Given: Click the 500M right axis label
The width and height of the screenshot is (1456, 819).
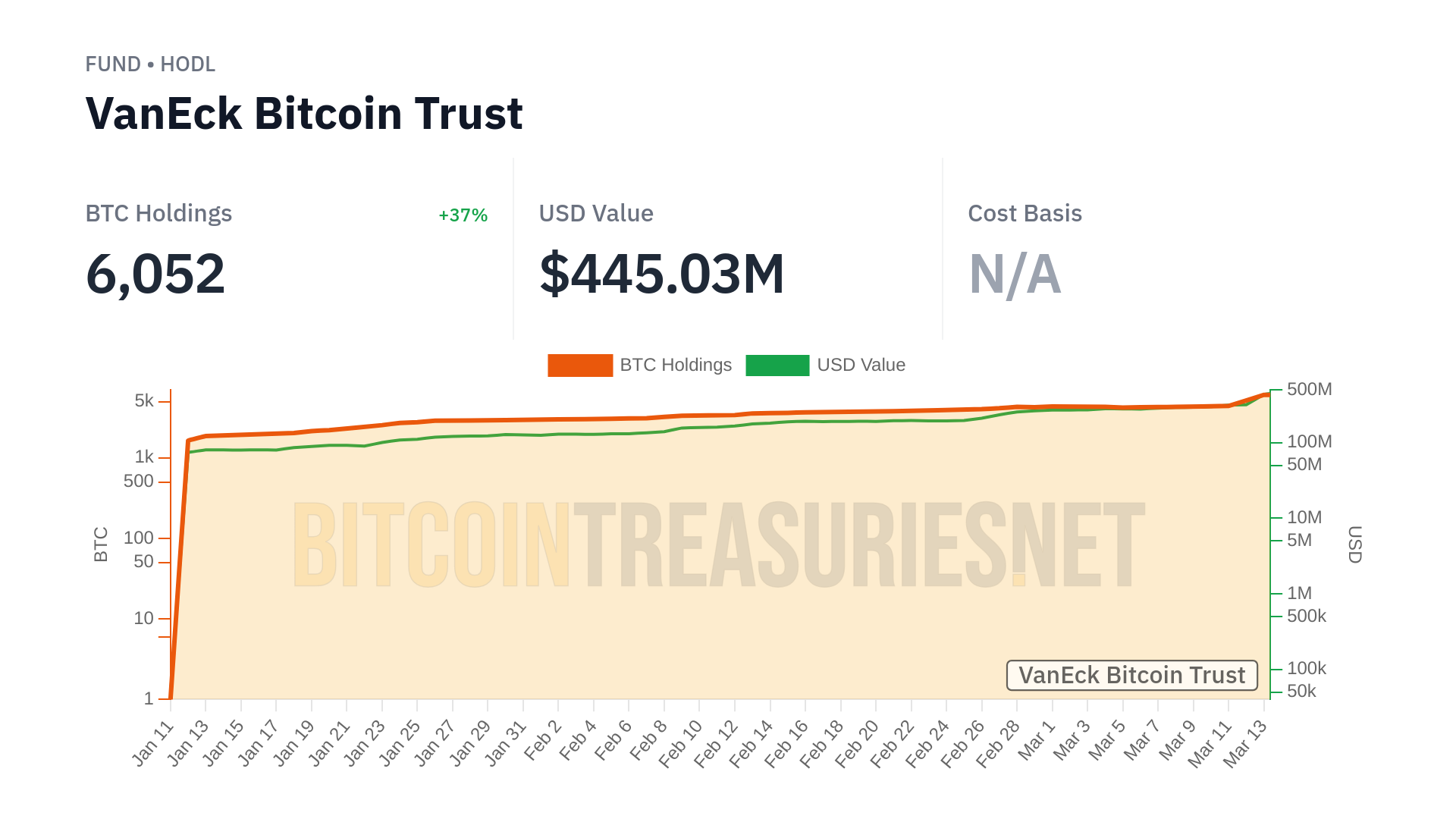Looking at the screenshot, I should coord(1309,389).
